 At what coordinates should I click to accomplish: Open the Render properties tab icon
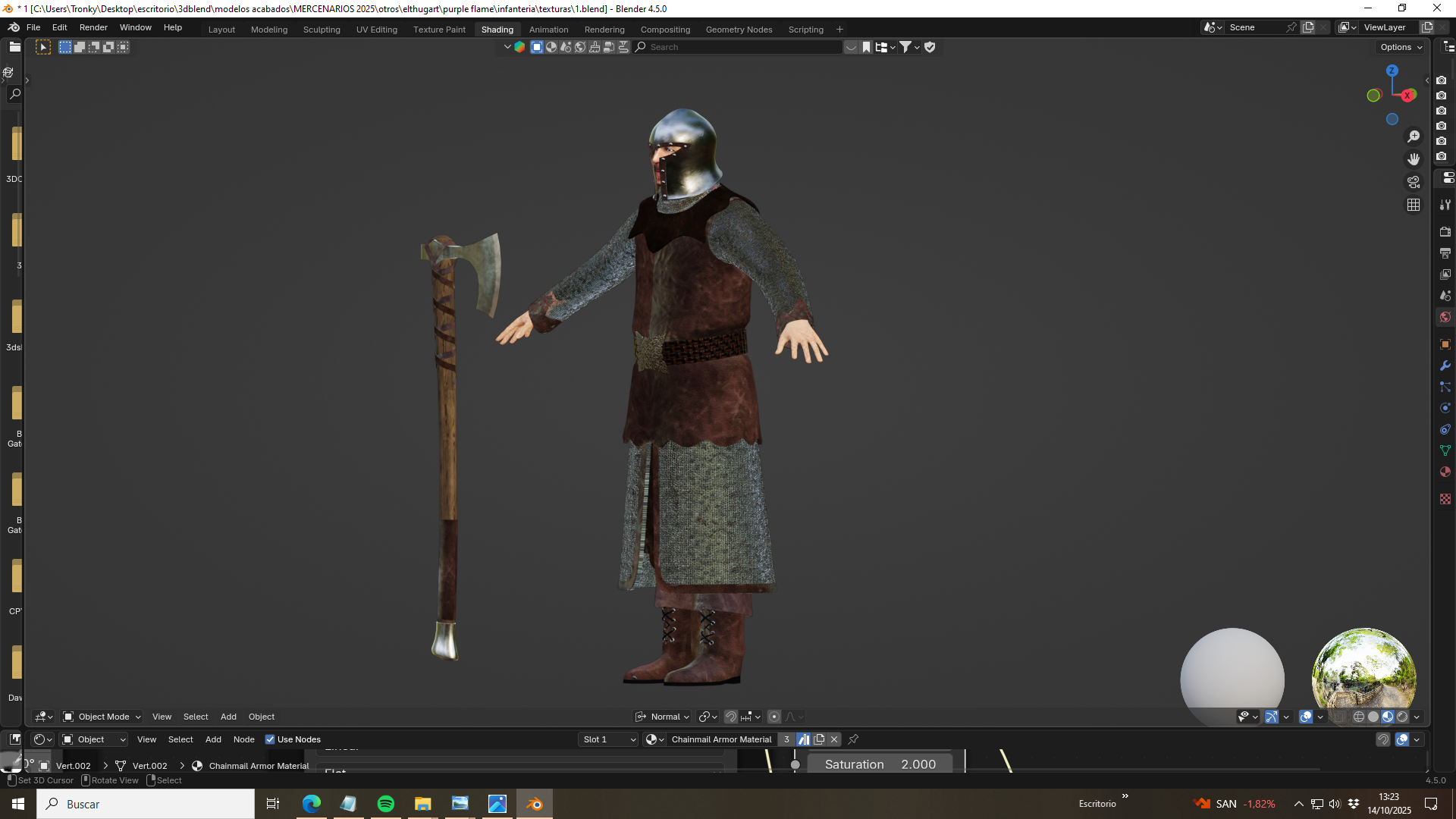[1445, 231]
